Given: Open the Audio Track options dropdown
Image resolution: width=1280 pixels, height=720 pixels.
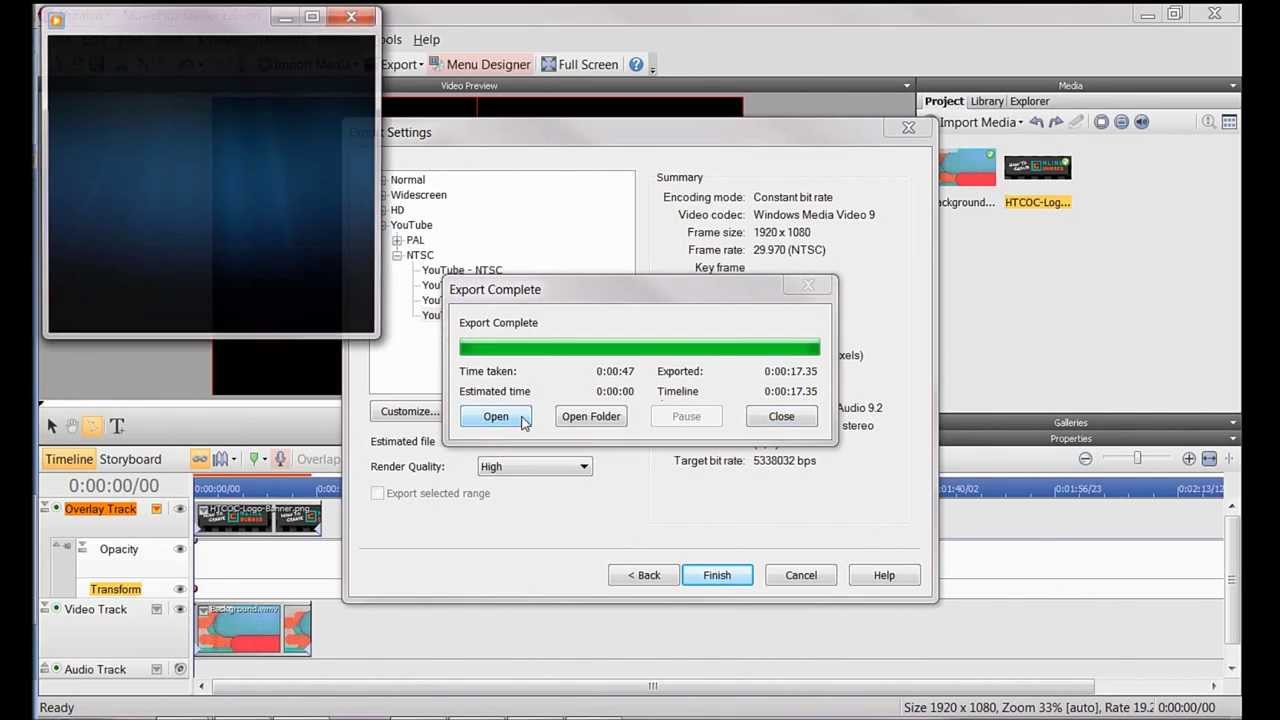Looking at the screenshot, I should pos(156,669).
